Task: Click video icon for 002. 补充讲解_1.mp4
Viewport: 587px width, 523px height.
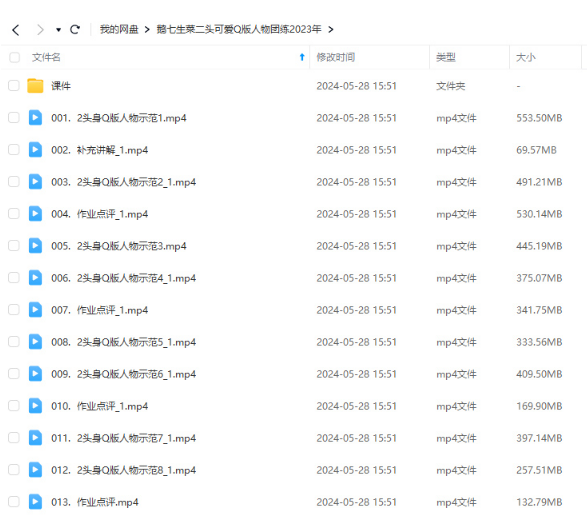Action: pos(35,150)
